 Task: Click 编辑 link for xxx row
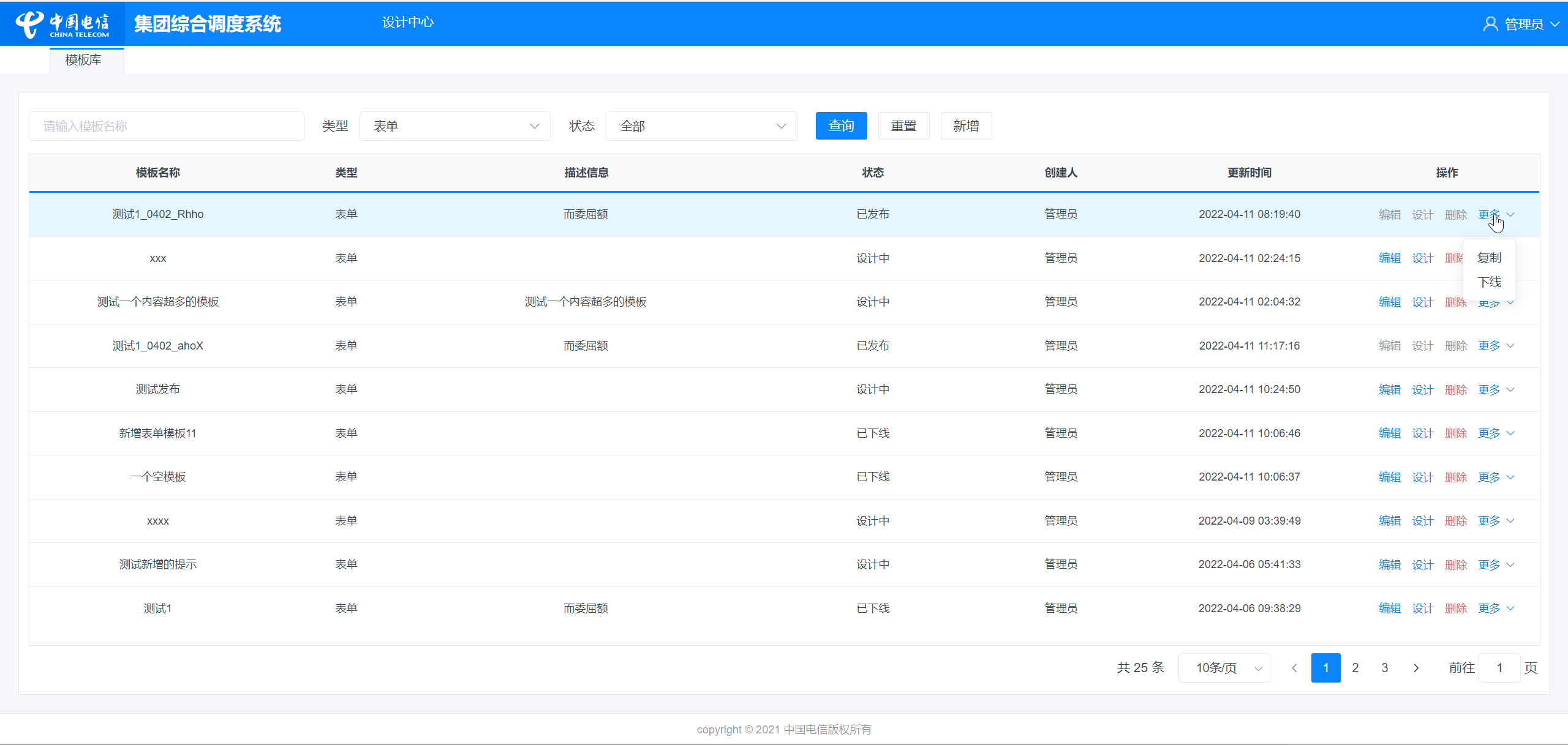pos(1389,258)
